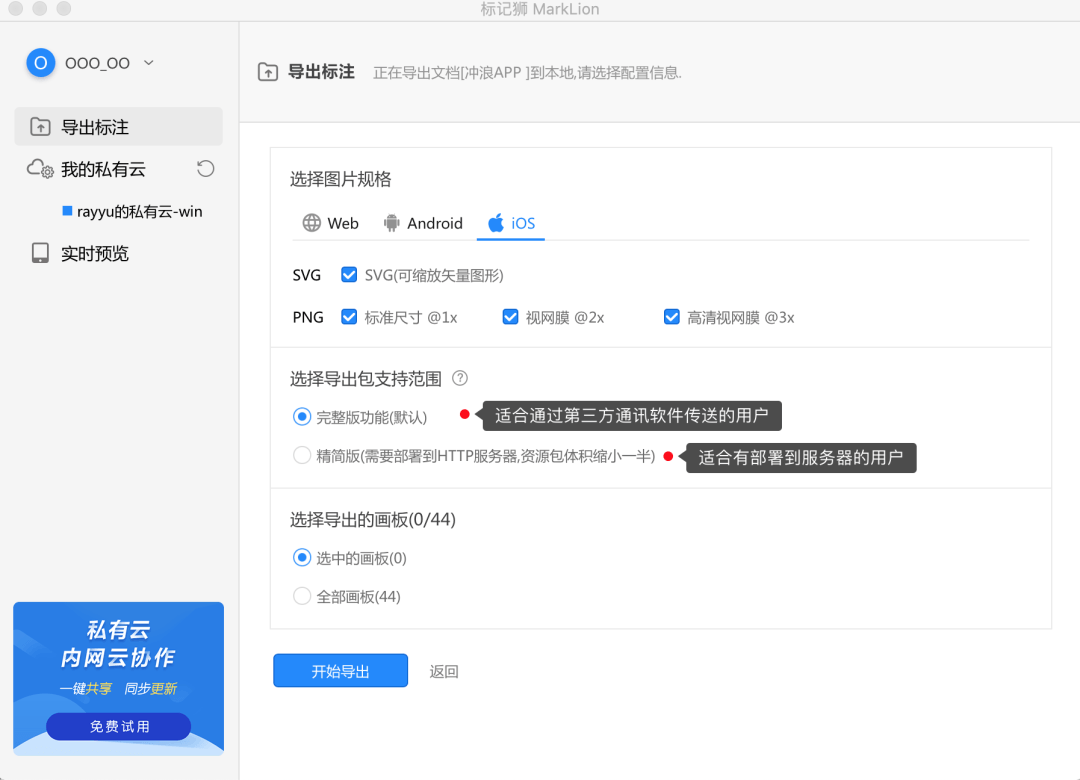Toggle the 视网膜 @2x checkbox
1080x780 pixels.
510,317
